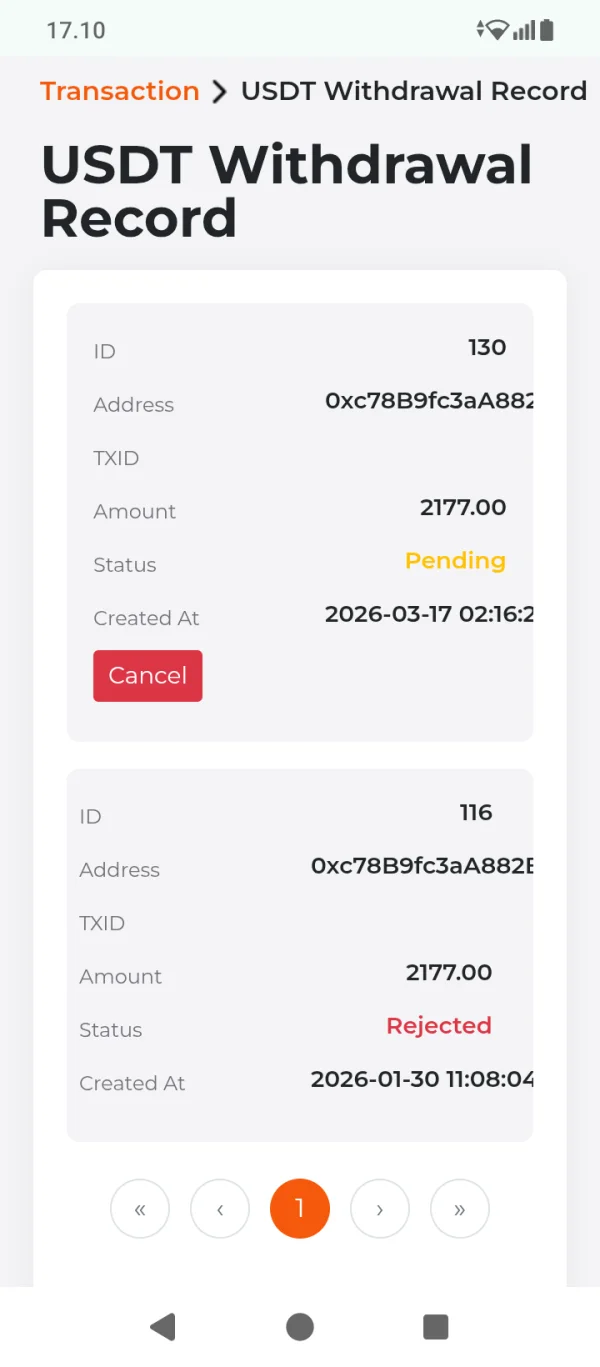The height and width of the screenshot is (1367, 600).
Task: Select page 1 in pagination
Action: 300,1209
